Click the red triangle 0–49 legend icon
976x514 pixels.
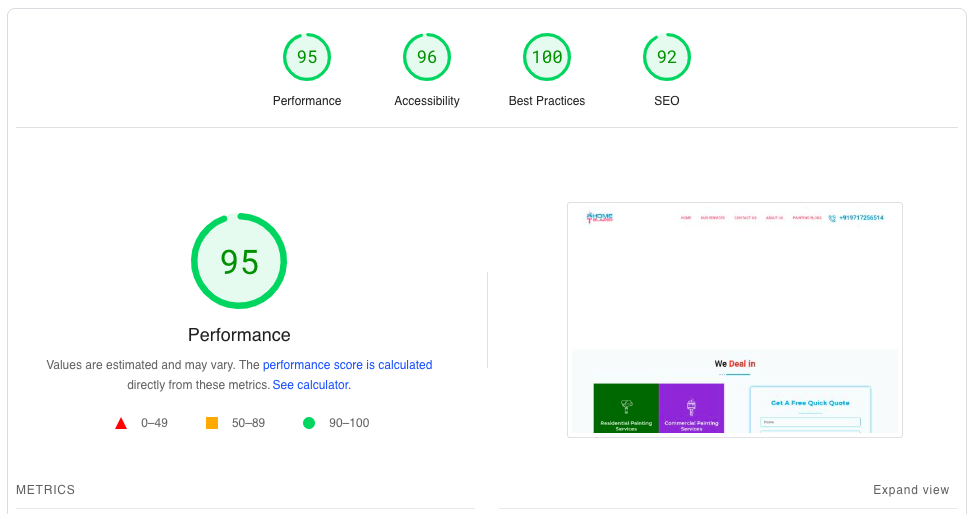[121, 423]
